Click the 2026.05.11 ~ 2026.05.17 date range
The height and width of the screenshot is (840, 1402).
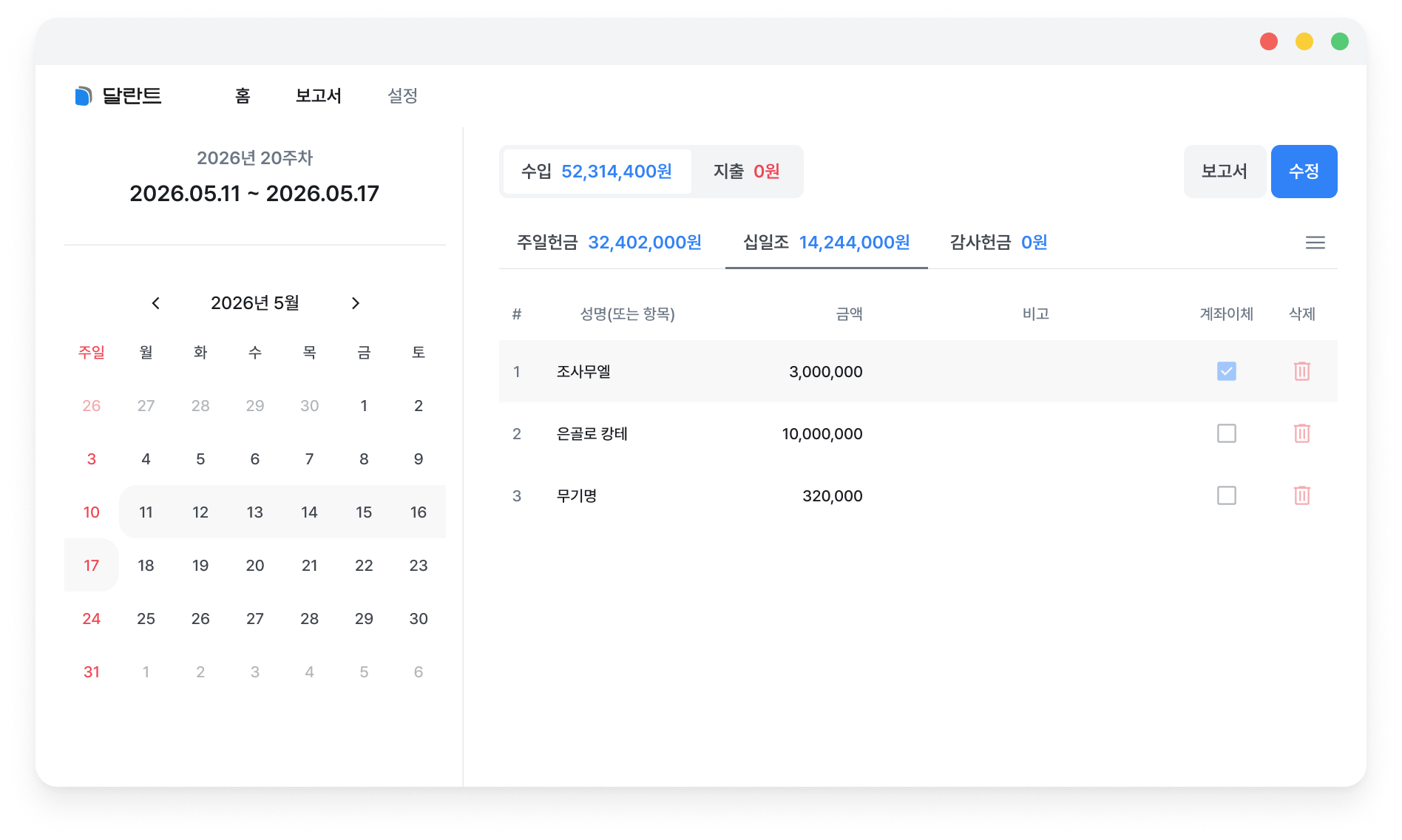pos(254,194)
